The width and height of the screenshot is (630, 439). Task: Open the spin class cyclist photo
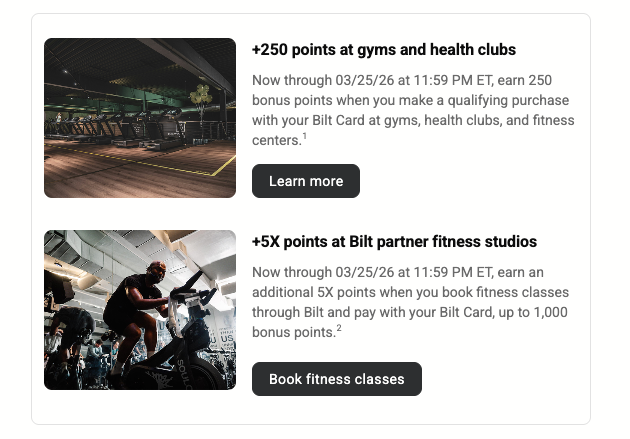click(x=140, y=310)
